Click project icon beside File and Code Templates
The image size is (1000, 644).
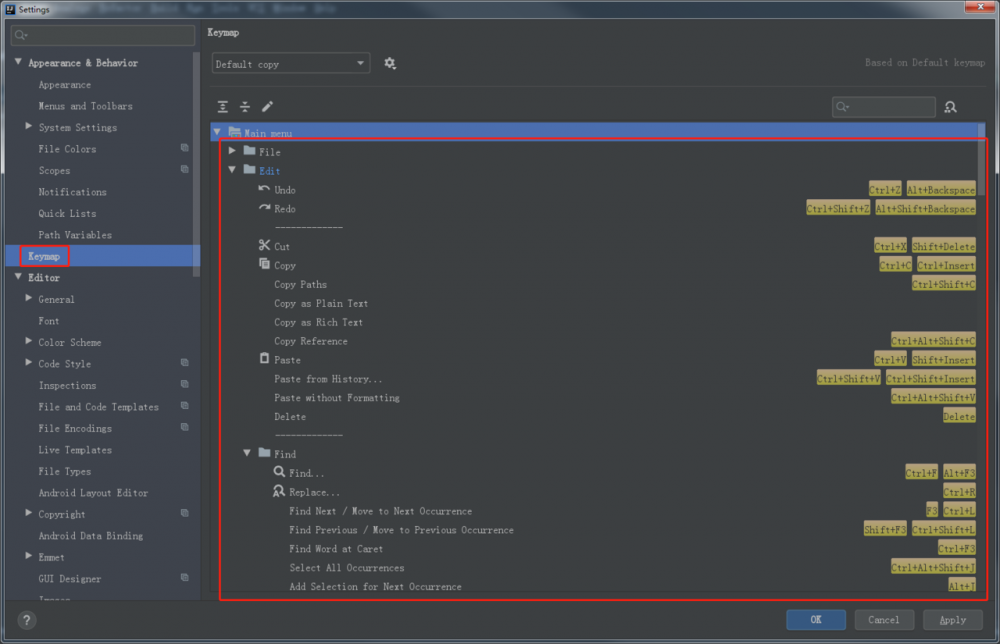(184, 406)
